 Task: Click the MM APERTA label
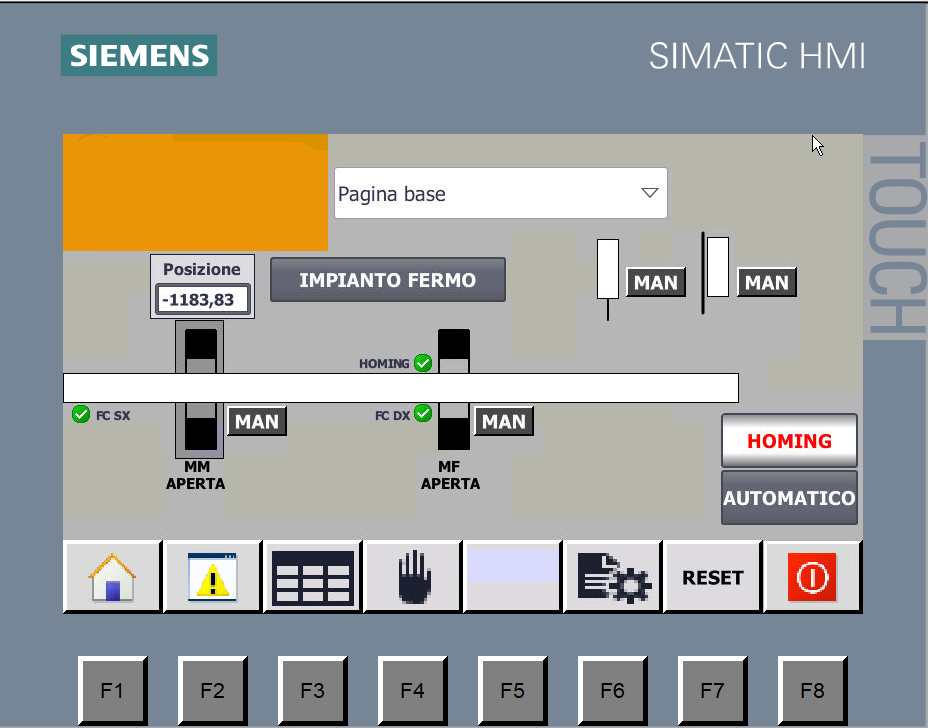tap(195, 475)
